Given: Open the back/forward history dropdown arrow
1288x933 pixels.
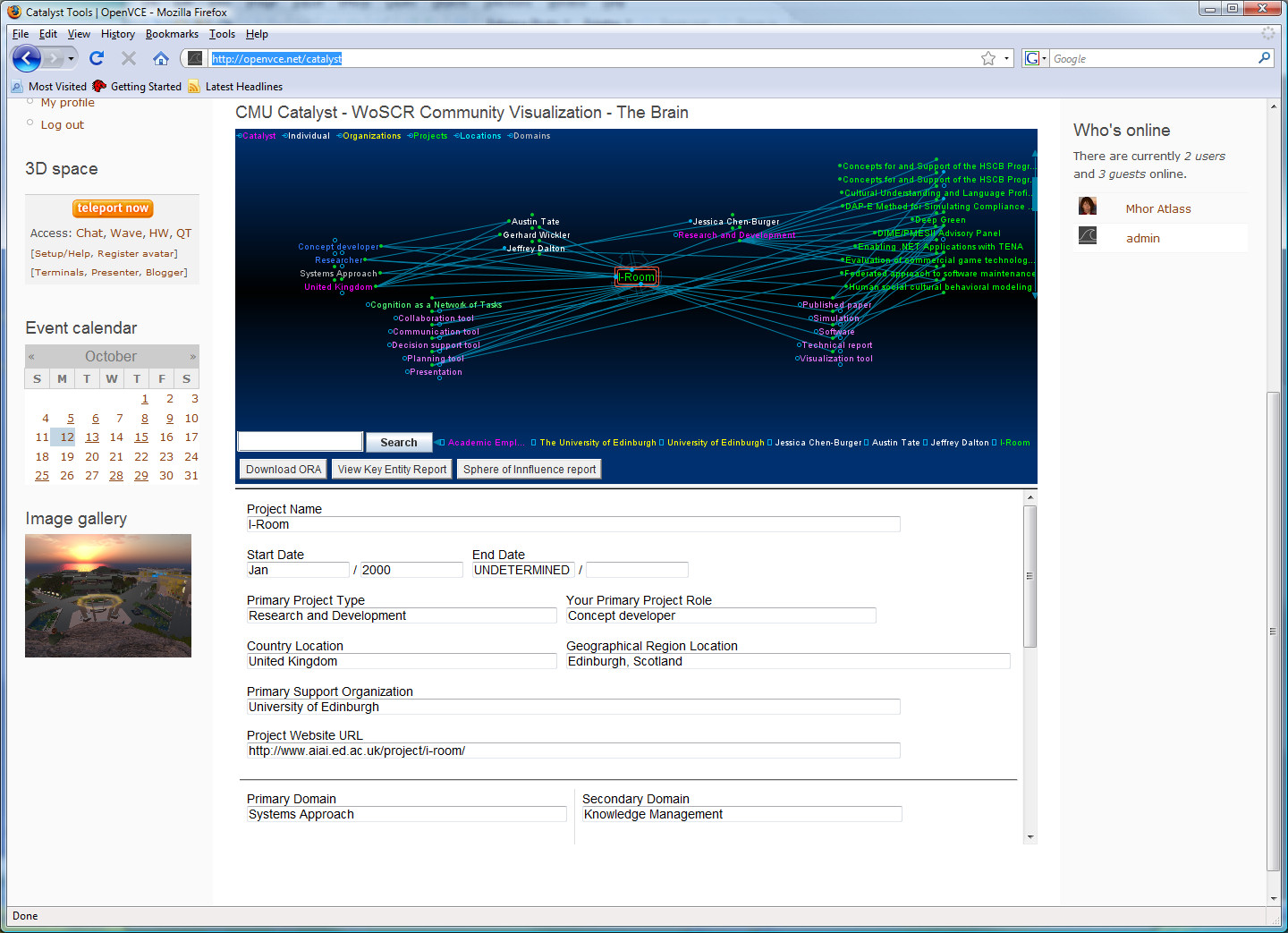Looking at the screenshot, I should pos(72,59).
